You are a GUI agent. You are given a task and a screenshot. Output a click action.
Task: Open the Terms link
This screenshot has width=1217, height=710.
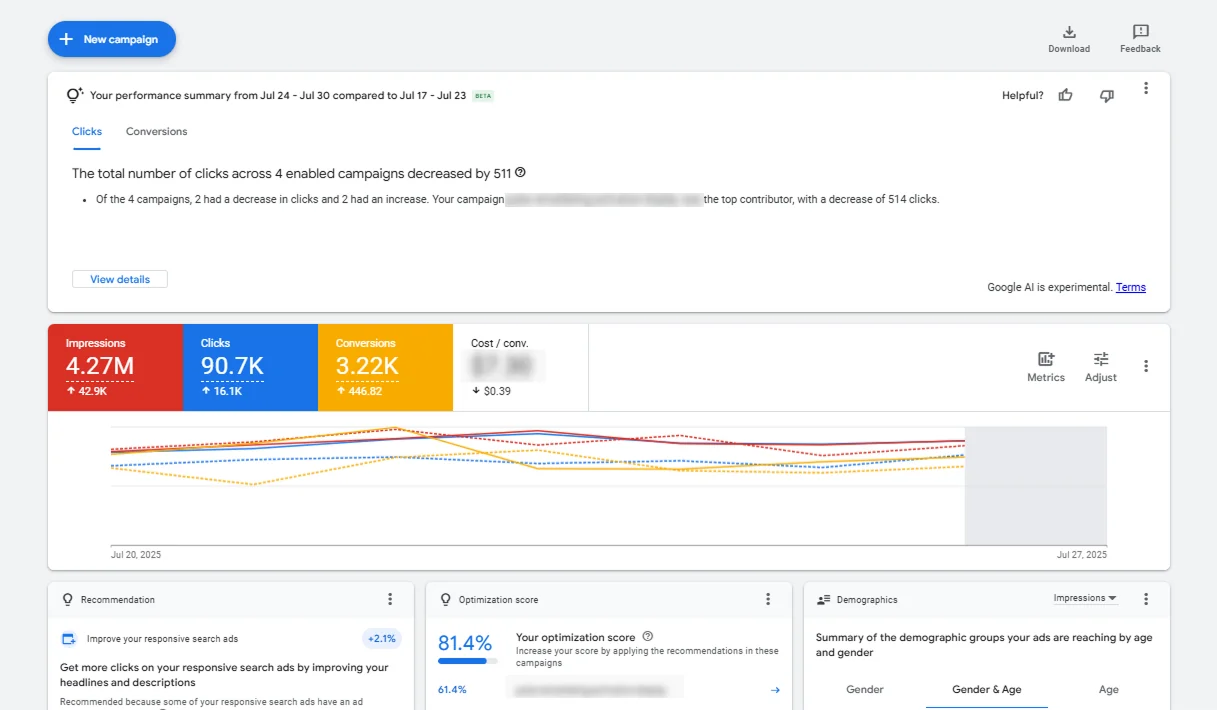(x=1131, y=287)
